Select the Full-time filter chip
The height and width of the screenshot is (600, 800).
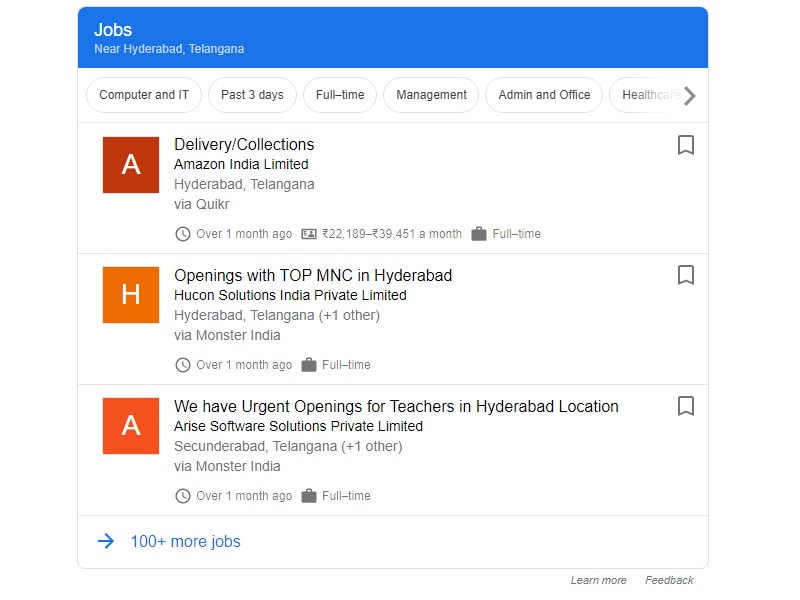(x=340, y=95)
